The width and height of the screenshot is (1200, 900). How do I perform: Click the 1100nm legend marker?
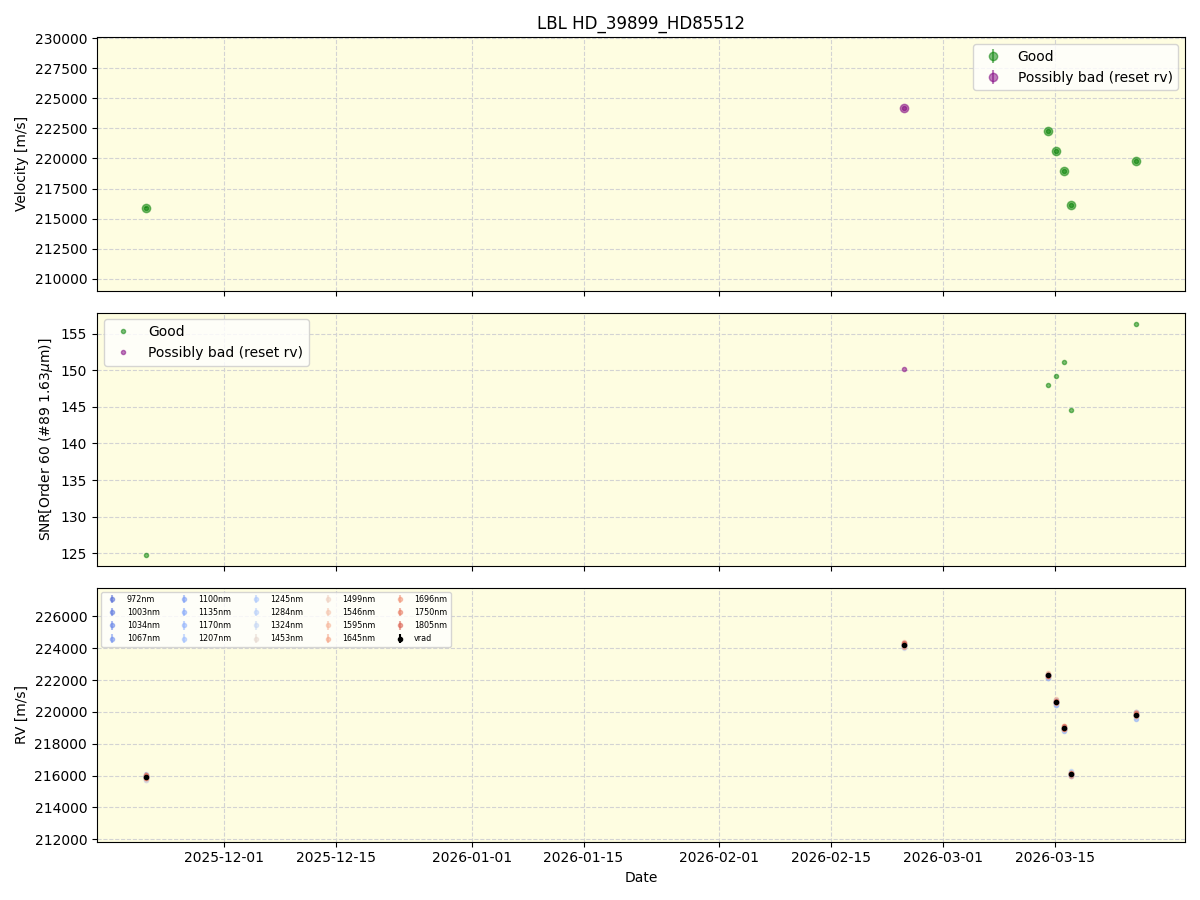tap(184, 599)
